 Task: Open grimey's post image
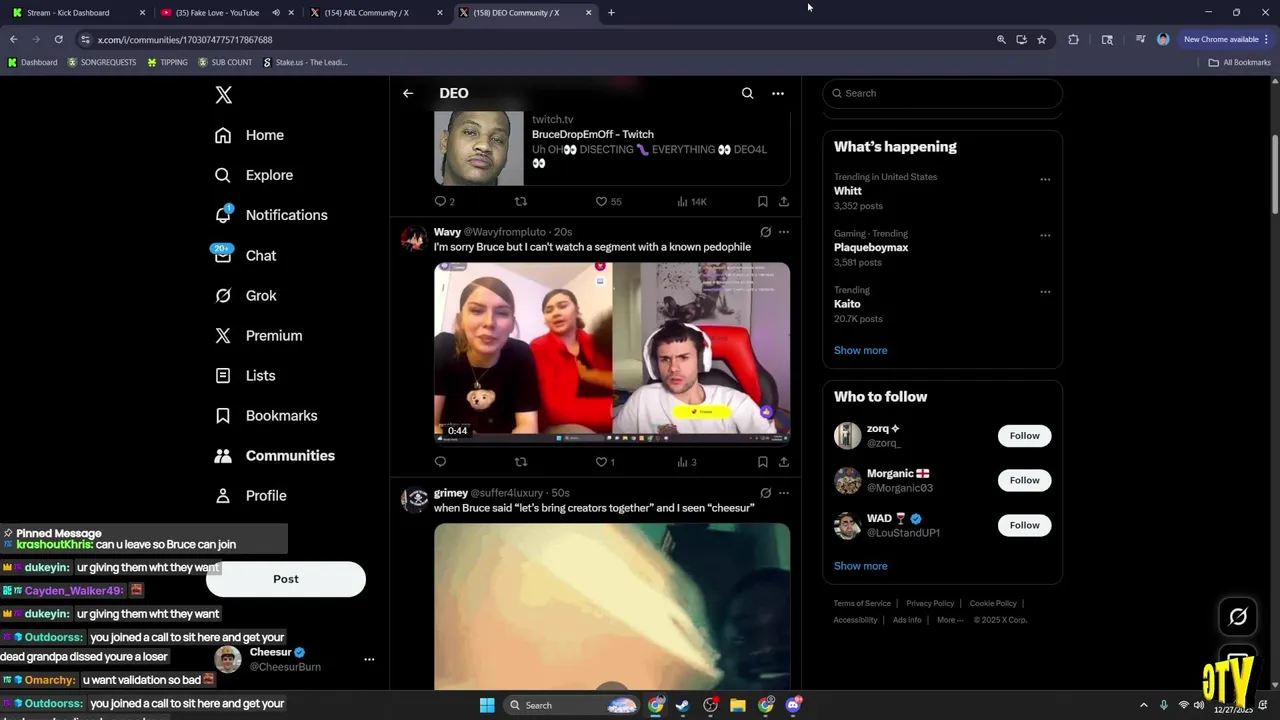coord(612,606)
